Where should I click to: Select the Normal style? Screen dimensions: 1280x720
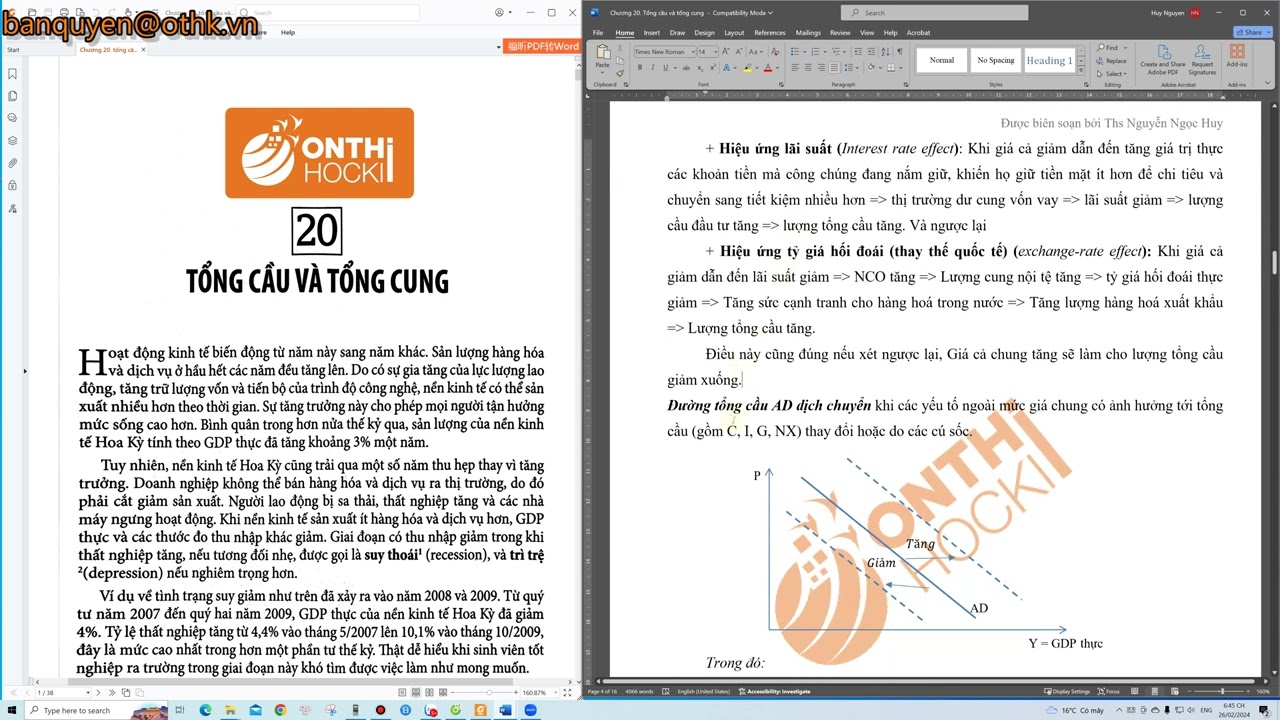(941, 60)
